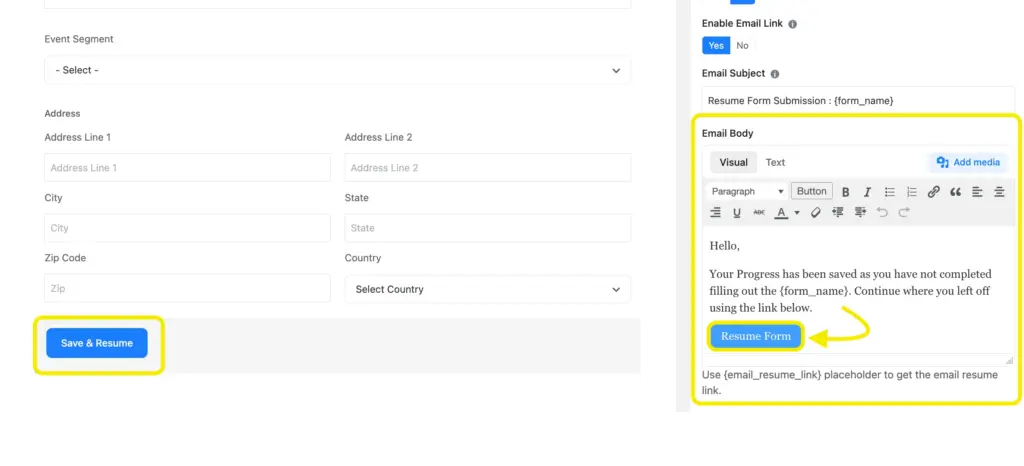Click the City input field
The width and height of the screenshot is (1024, 466).
point(187,228)
